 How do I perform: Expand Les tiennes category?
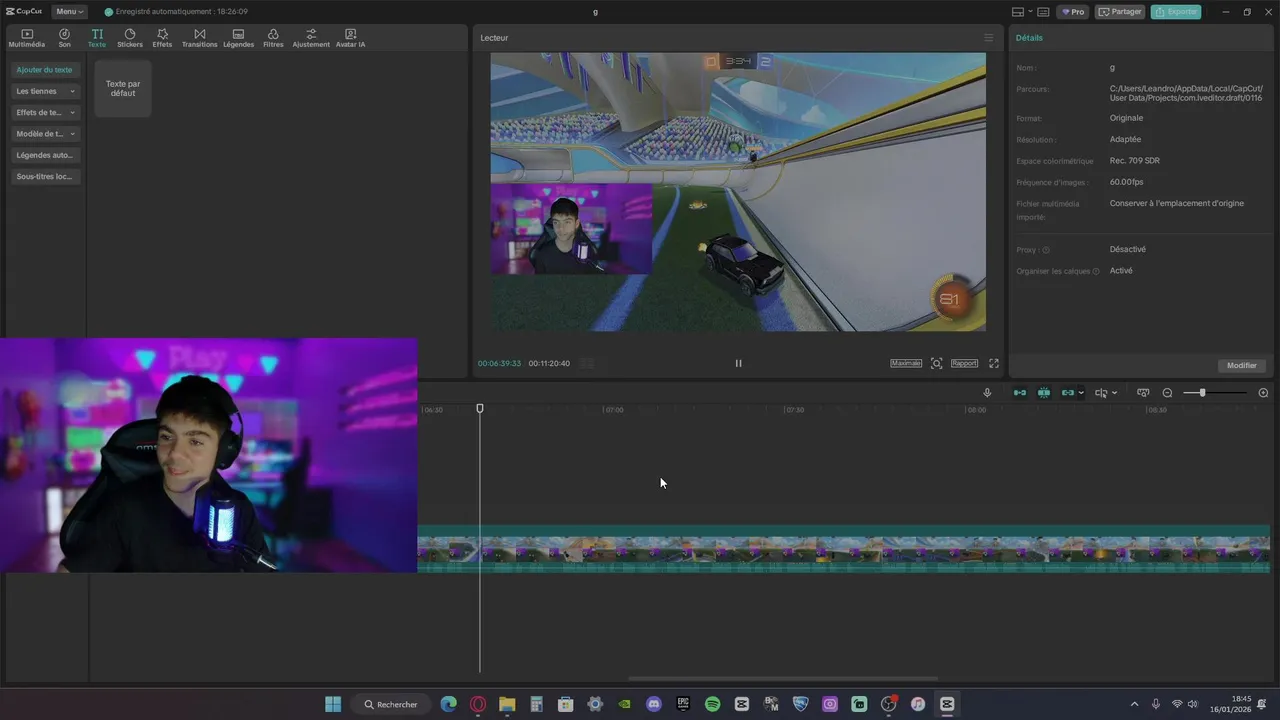pyautogui.click(x=44, y=91)
